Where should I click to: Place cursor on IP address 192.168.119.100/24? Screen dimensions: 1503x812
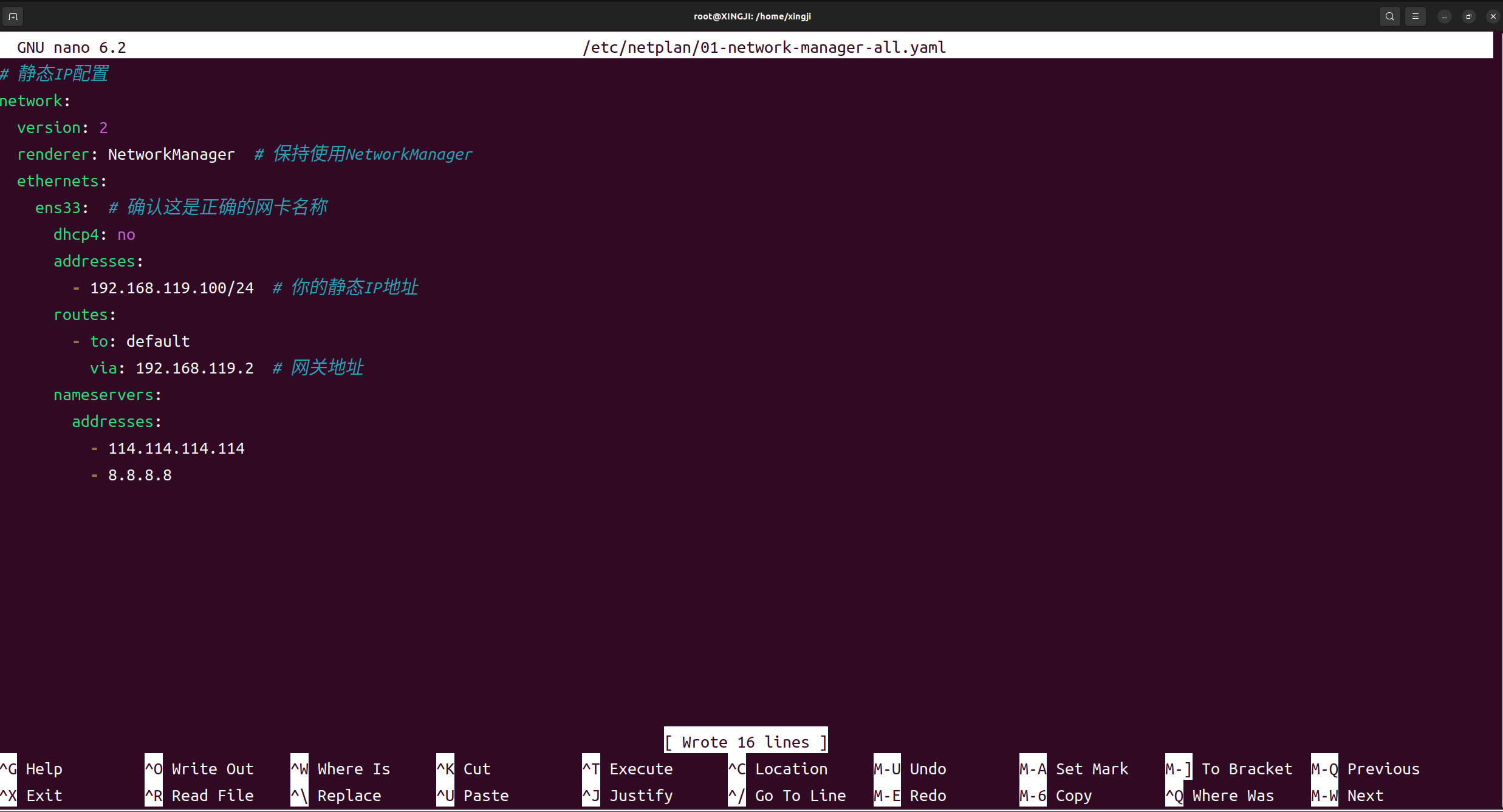point(172,288)
